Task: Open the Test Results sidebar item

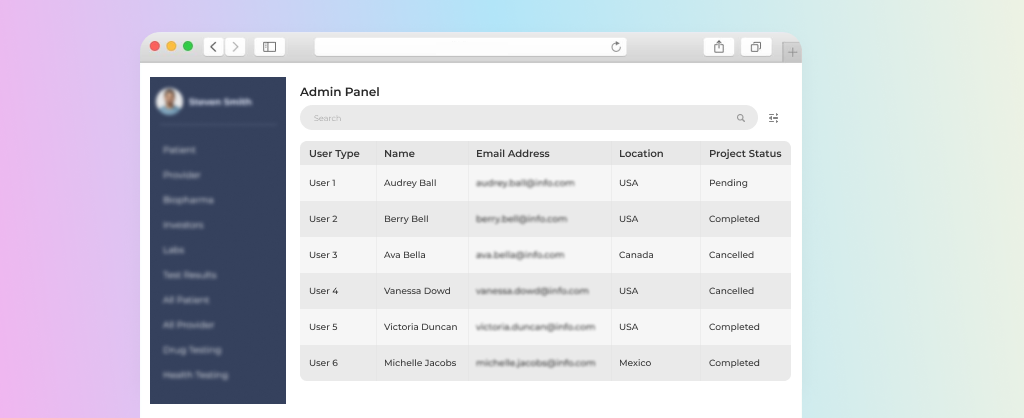Action: tap(189, 275)
